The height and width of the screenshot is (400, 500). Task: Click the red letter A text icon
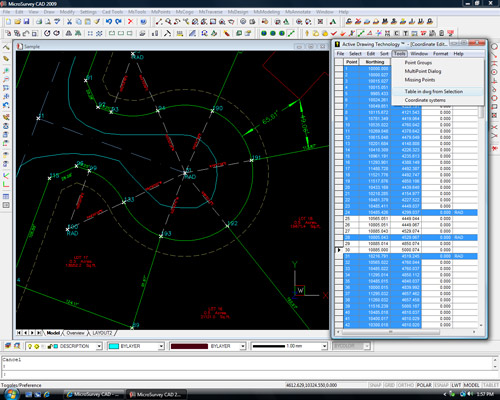pos(332,22)
